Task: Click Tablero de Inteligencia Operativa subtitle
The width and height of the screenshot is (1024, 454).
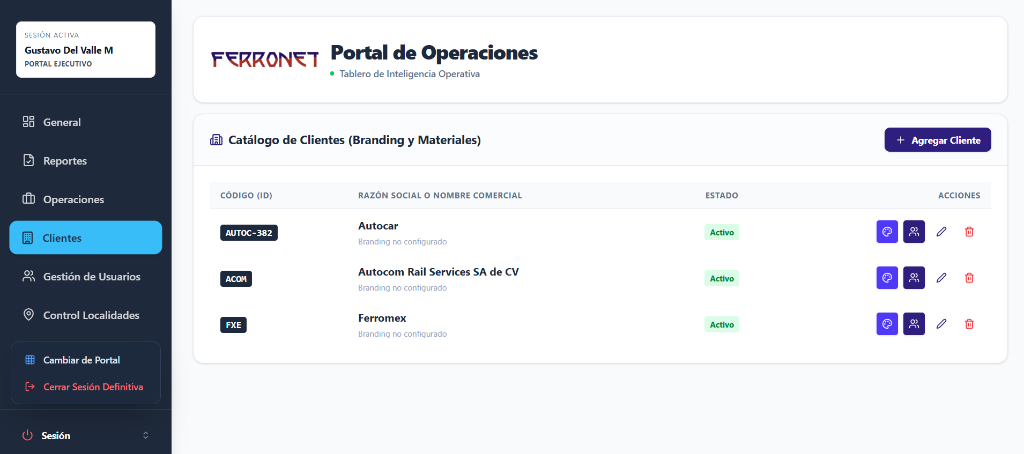Action: pyautogui.click(x=409, y=74)
